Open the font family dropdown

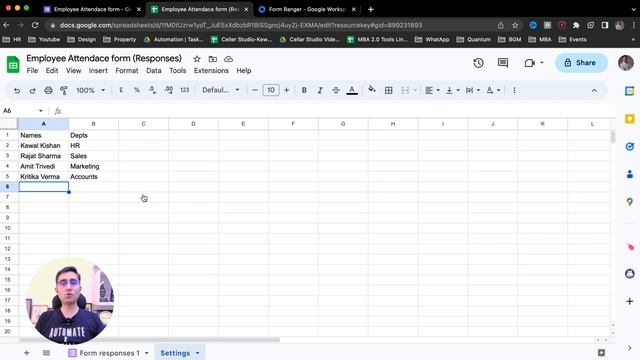(x=221, y=90)
